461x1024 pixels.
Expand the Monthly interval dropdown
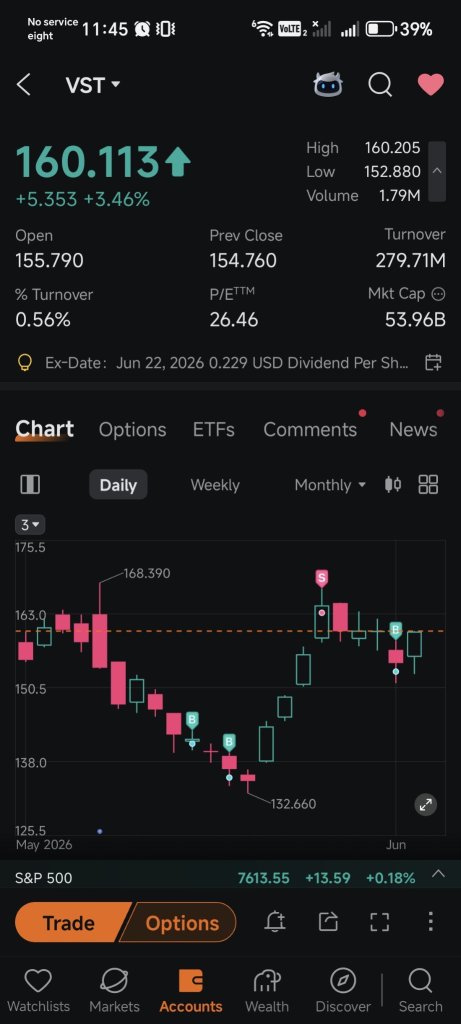pyautogui.click(x=330, y=485)
